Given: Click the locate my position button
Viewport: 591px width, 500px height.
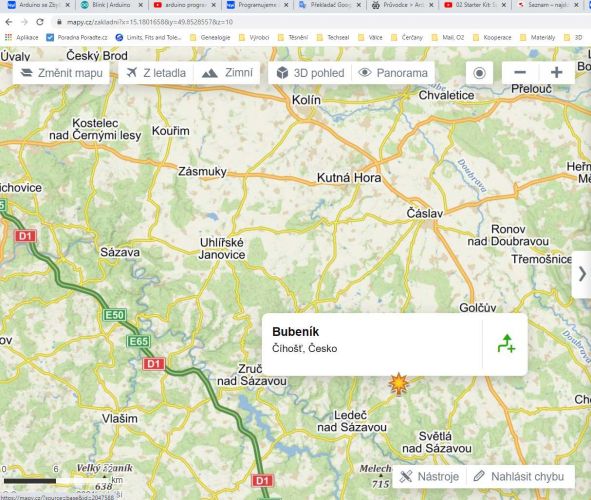Looking at the screenshot, I should click(479, 73).
